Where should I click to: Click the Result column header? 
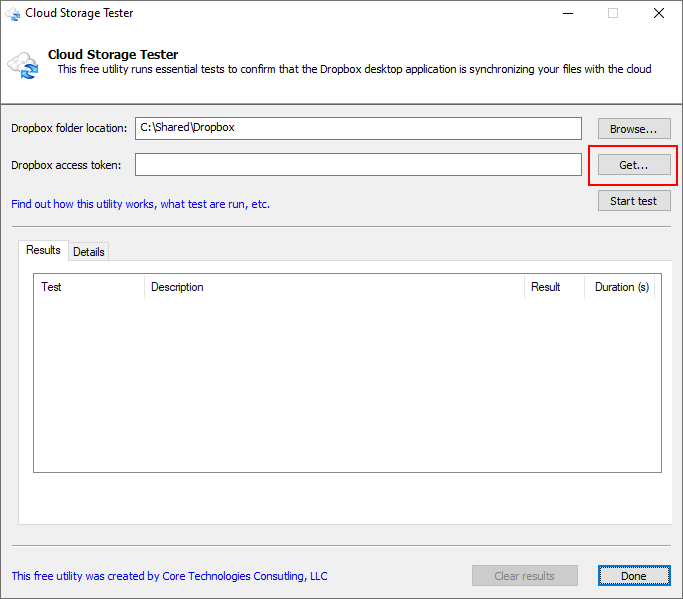tap(554, 287)
